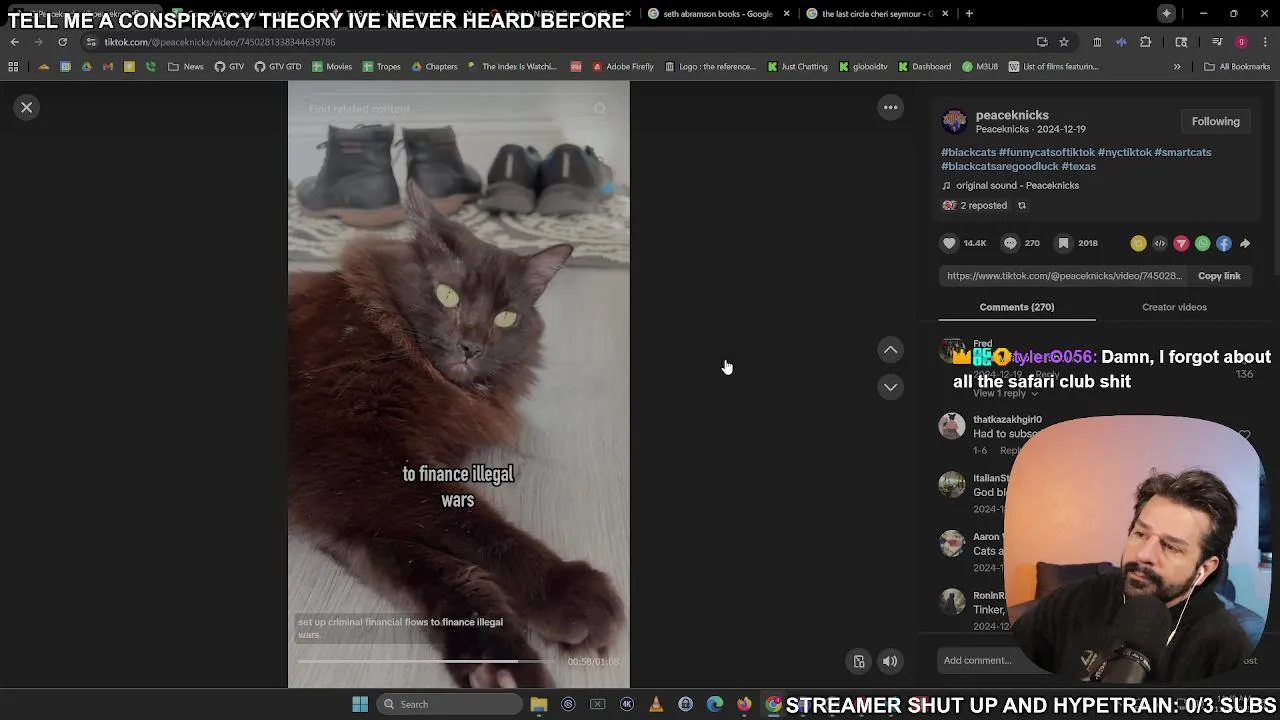
Task: Click the repost arrows icon
Action: click(1021, 205)
